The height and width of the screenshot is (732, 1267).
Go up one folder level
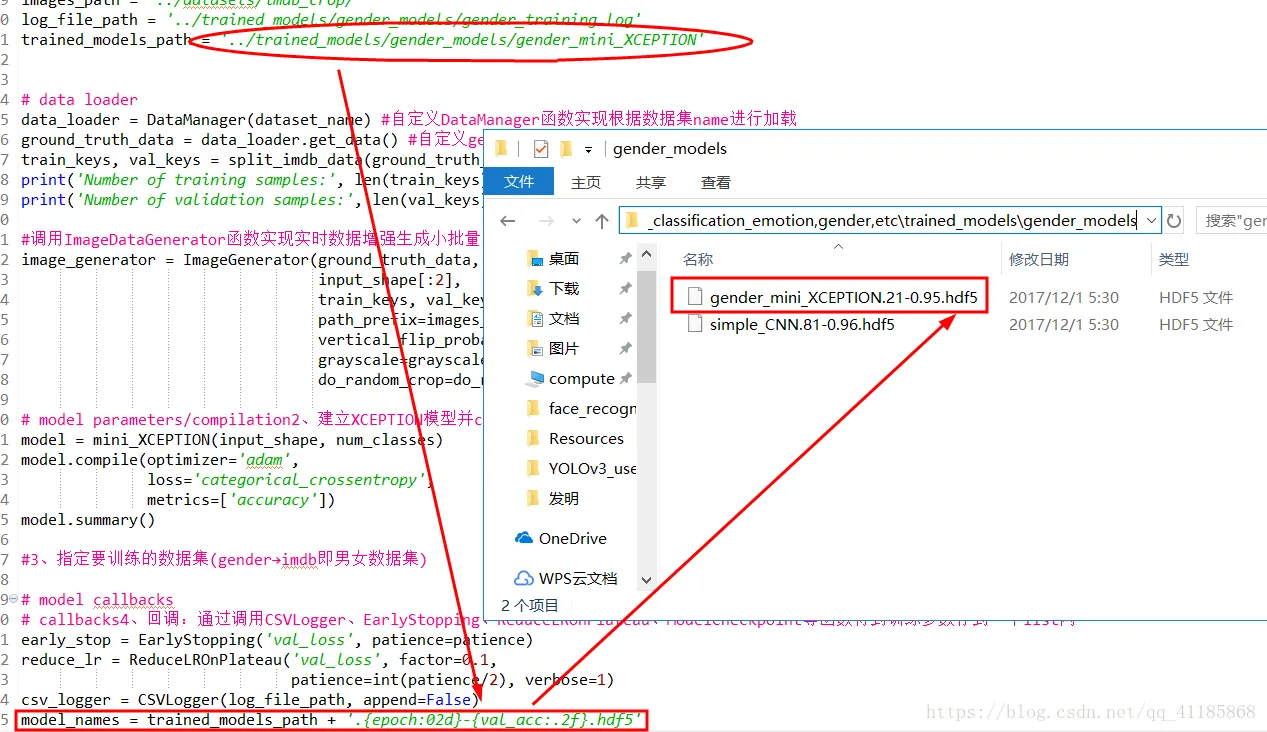coord(601,221)
